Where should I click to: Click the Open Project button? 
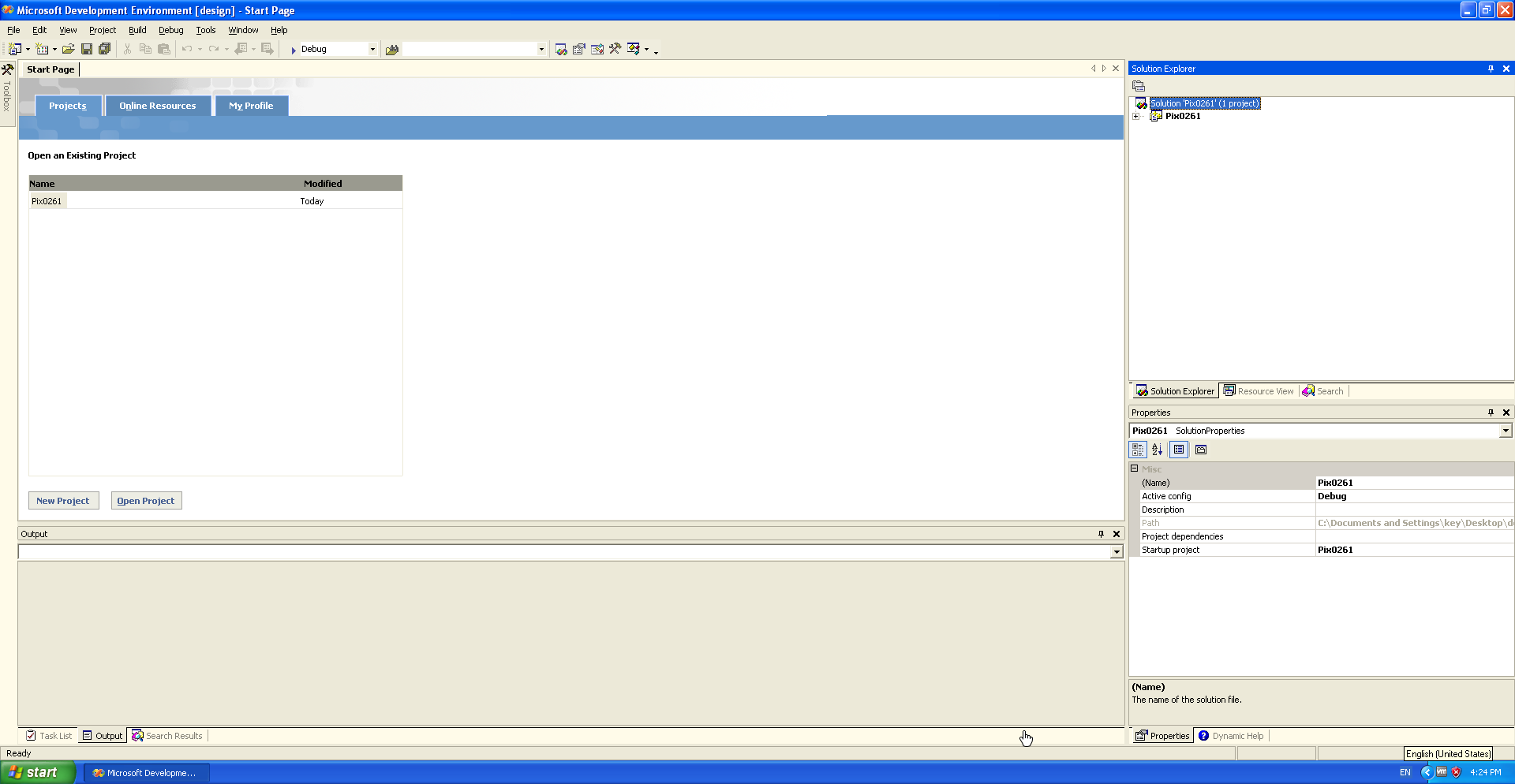tap(146, 501)
